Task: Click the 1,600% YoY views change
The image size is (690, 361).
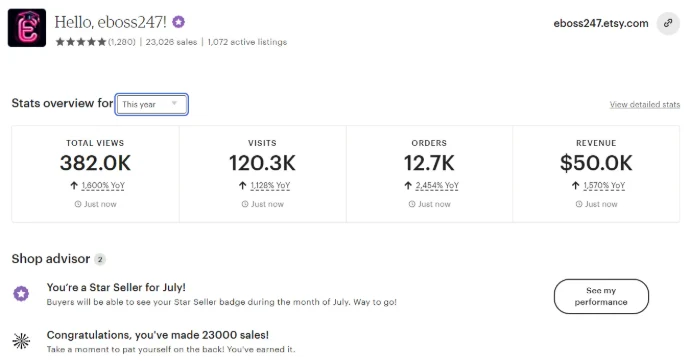Action: tap(103, 186)
